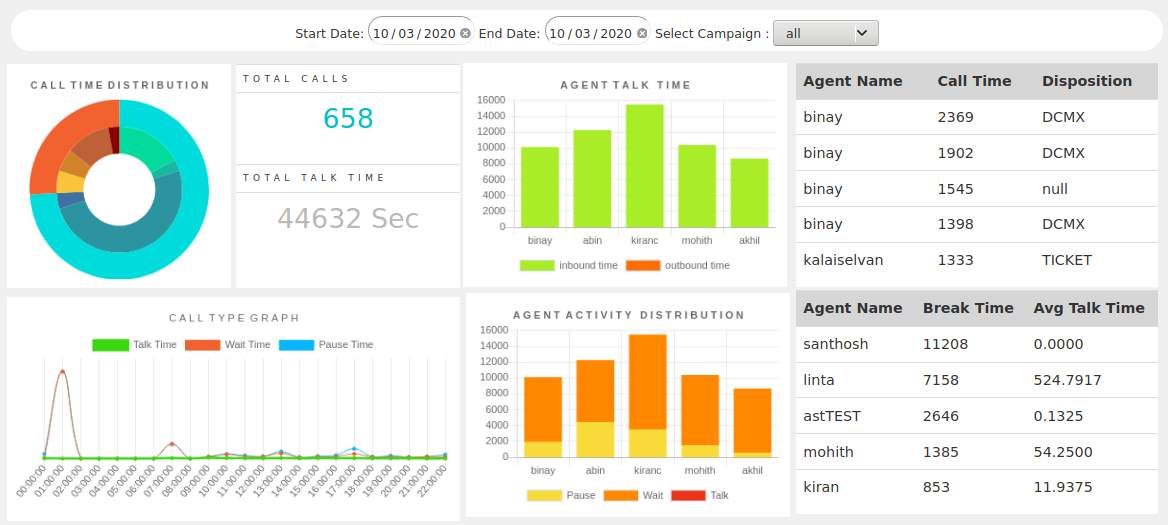Click kiranc bar in Agent Talk Time
Screen dimensions: 1168x525
click(x=645, y=166)
